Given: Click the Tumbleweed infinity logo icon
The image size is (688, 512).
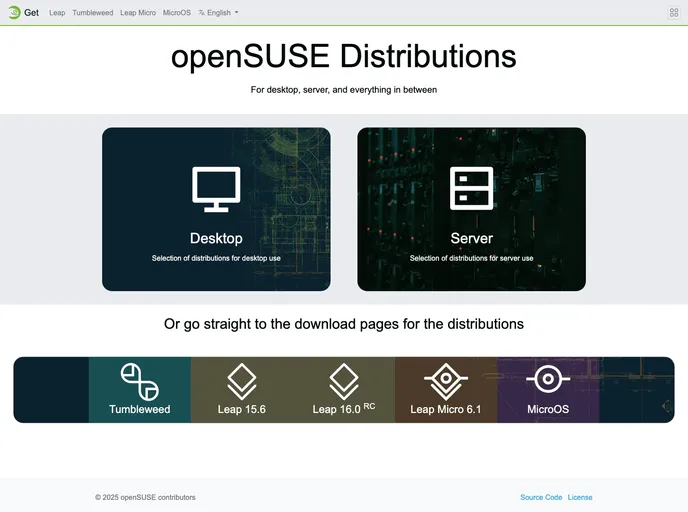Looking at the screenshot, I should 140,381.
